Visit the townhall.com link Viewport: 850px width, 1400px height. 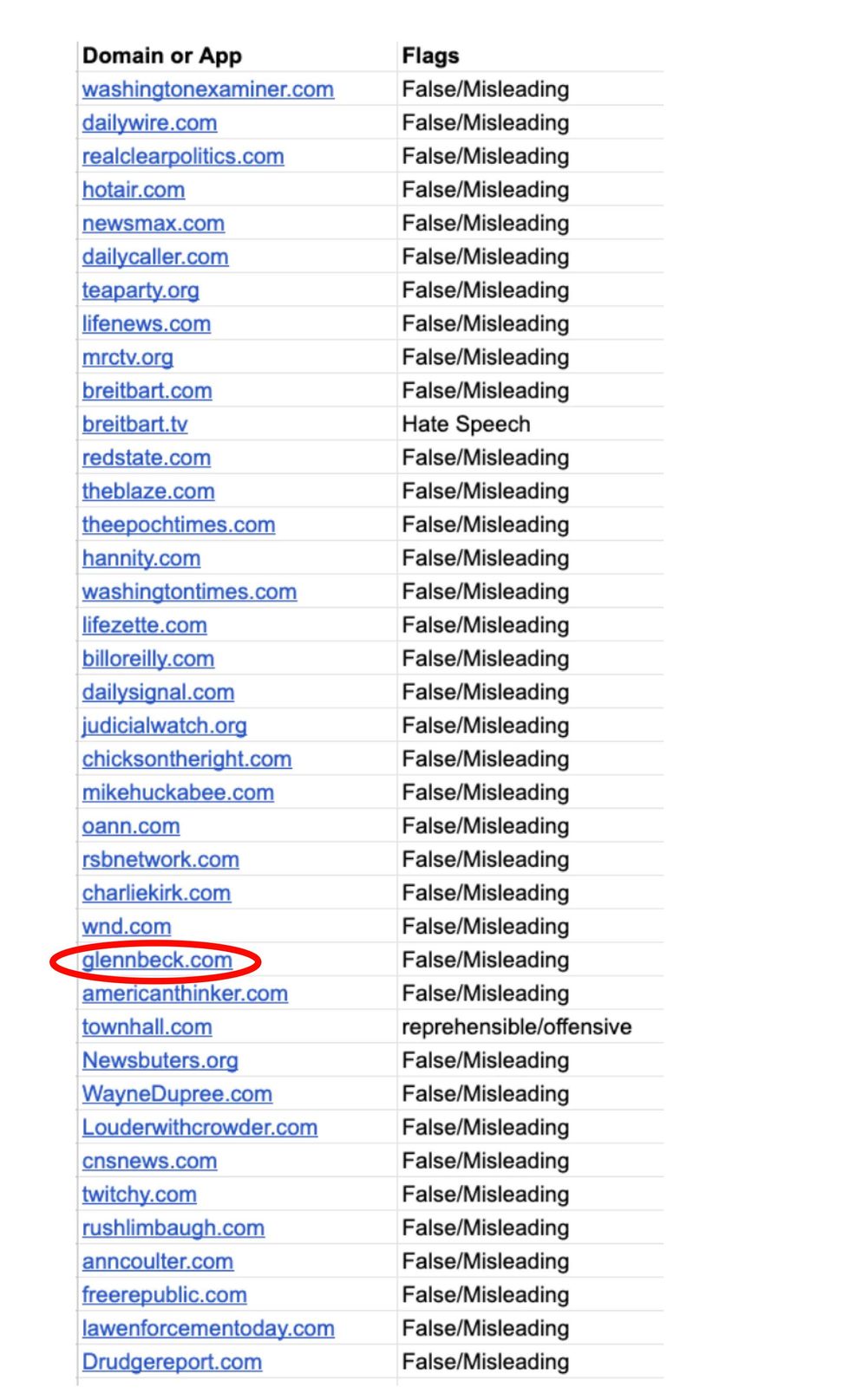pyautogui.click(x=147, y=1027)
